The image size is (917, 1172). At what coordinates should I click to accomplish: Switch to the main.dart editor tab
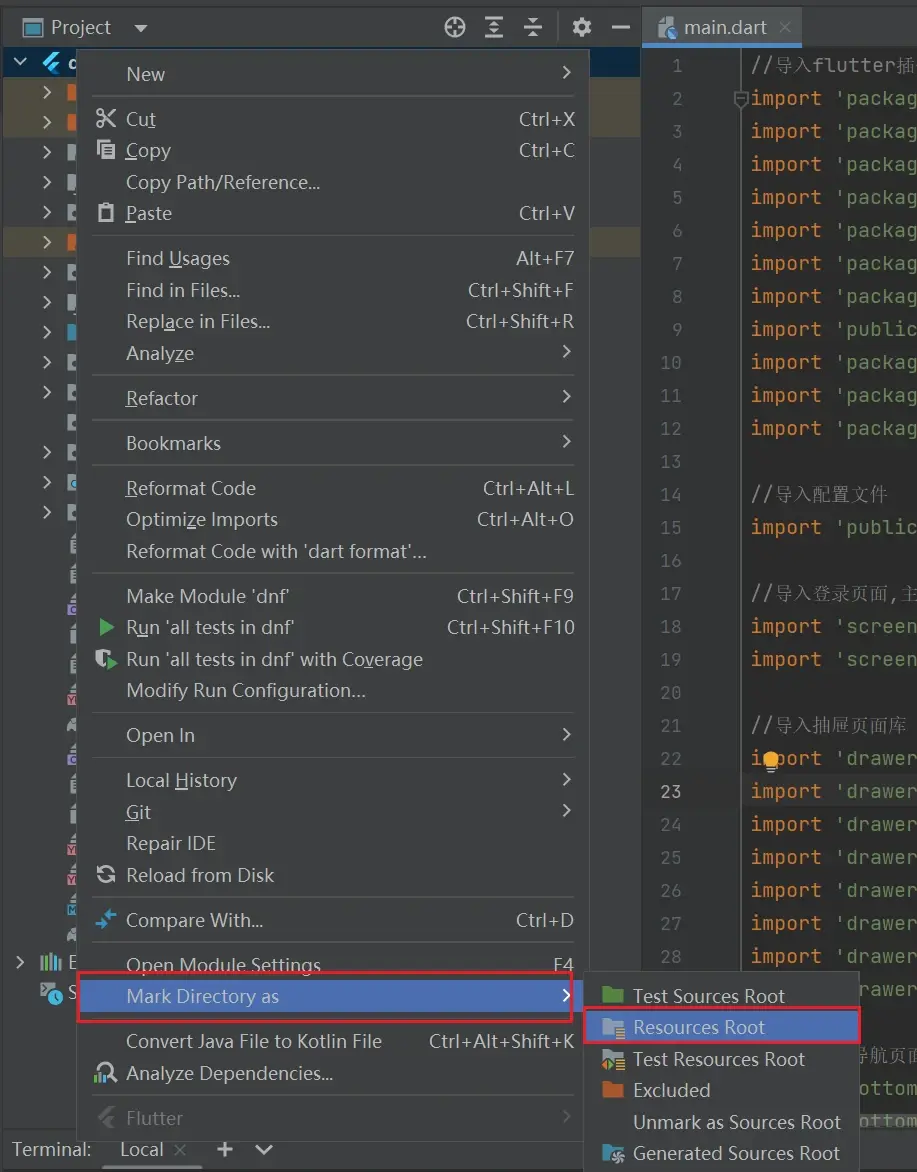[724, 28]
